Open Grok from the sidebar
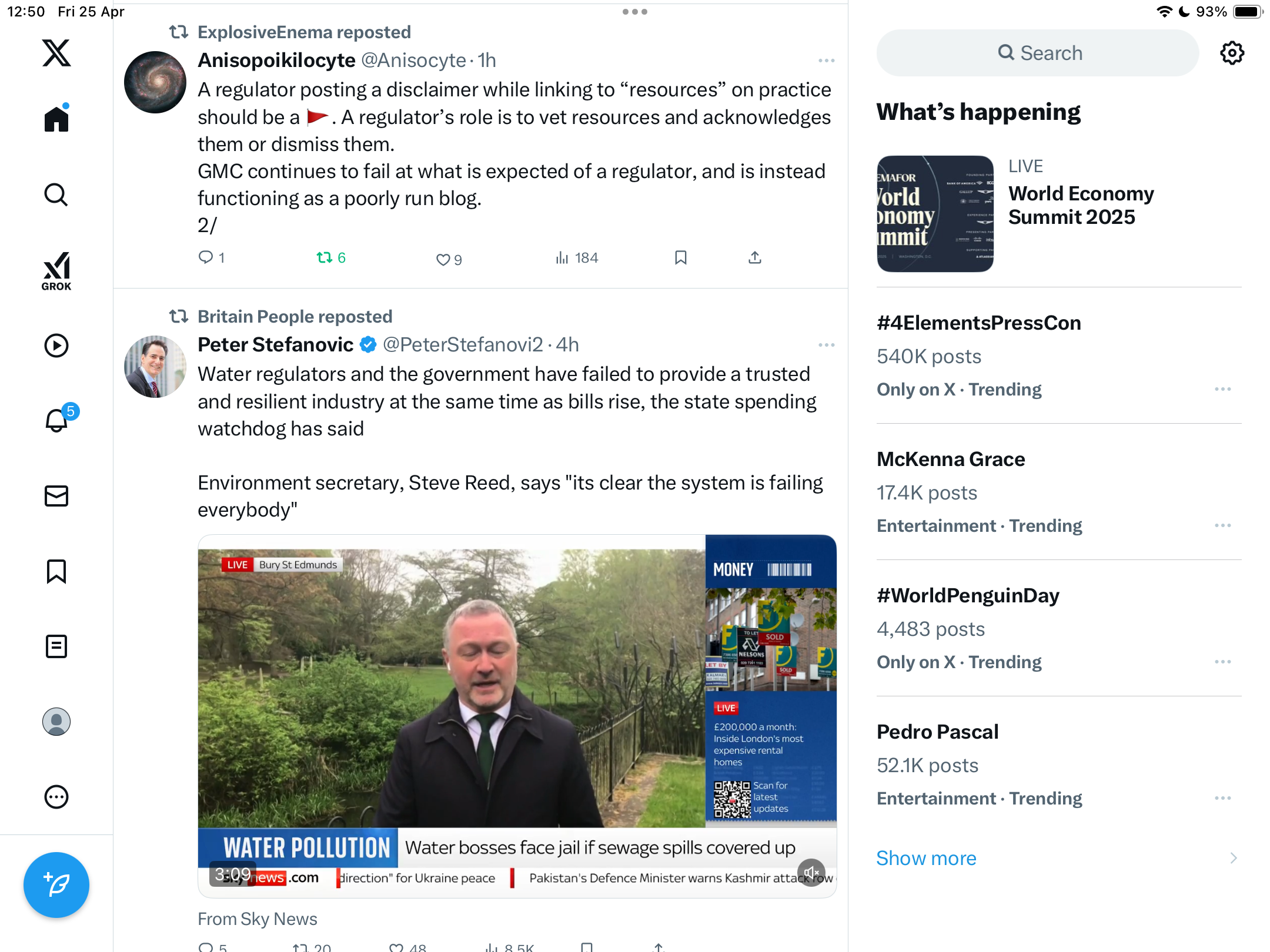This screenshot has width=1270, height=952. tap(56, 271)
